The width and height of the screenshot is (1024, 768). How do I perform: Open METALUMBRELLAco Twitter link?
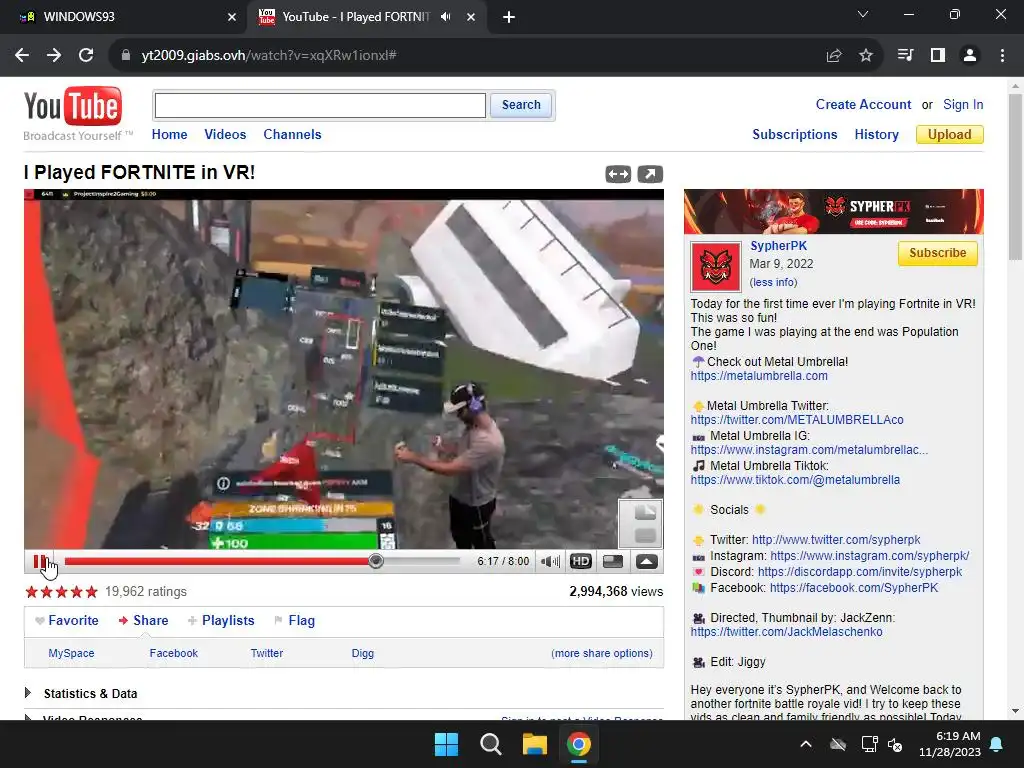(797, 420)
